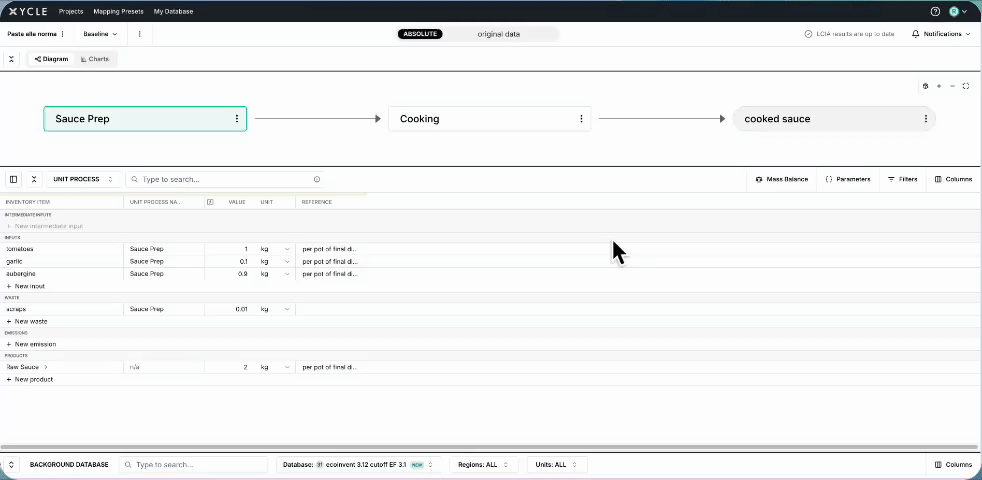Viewport: 982px width, 480px height.
Task: Add a New emission row
Action: coord(31,344)
